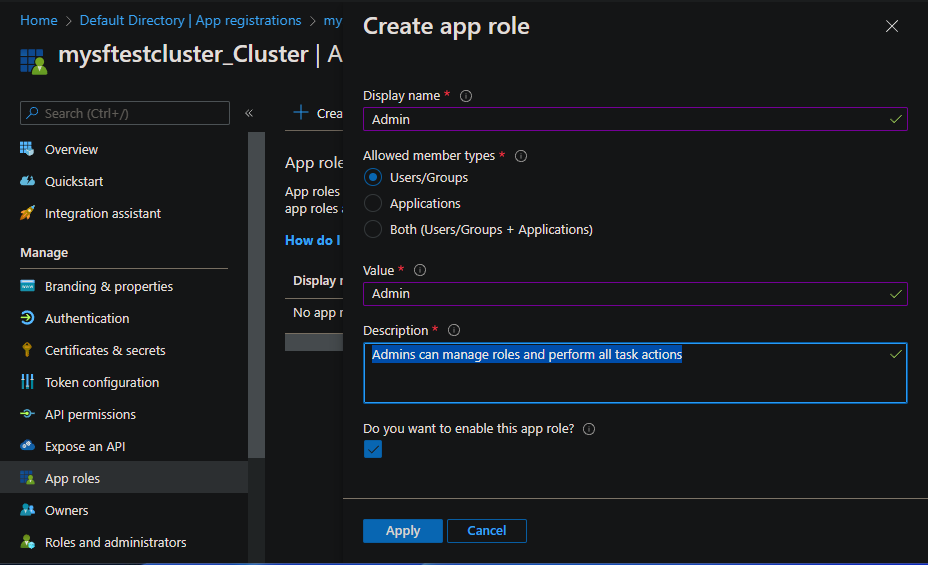The width and height of the screenshot is (928, 565).
Task: Select the Applications radio button
Action: (373, 203)
